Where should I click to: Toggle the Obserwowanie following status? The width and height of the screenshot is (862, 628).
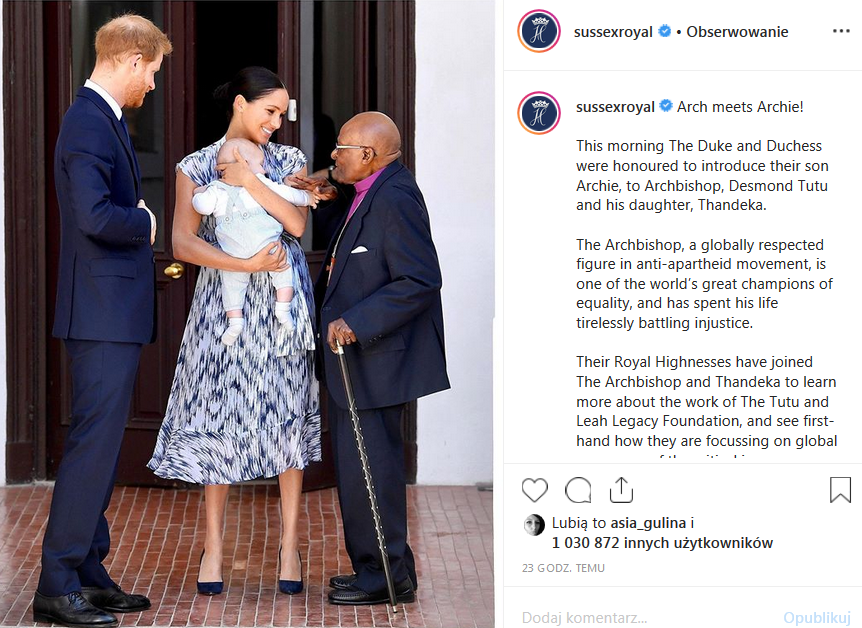pyautogui.click(x=737, y=32)
